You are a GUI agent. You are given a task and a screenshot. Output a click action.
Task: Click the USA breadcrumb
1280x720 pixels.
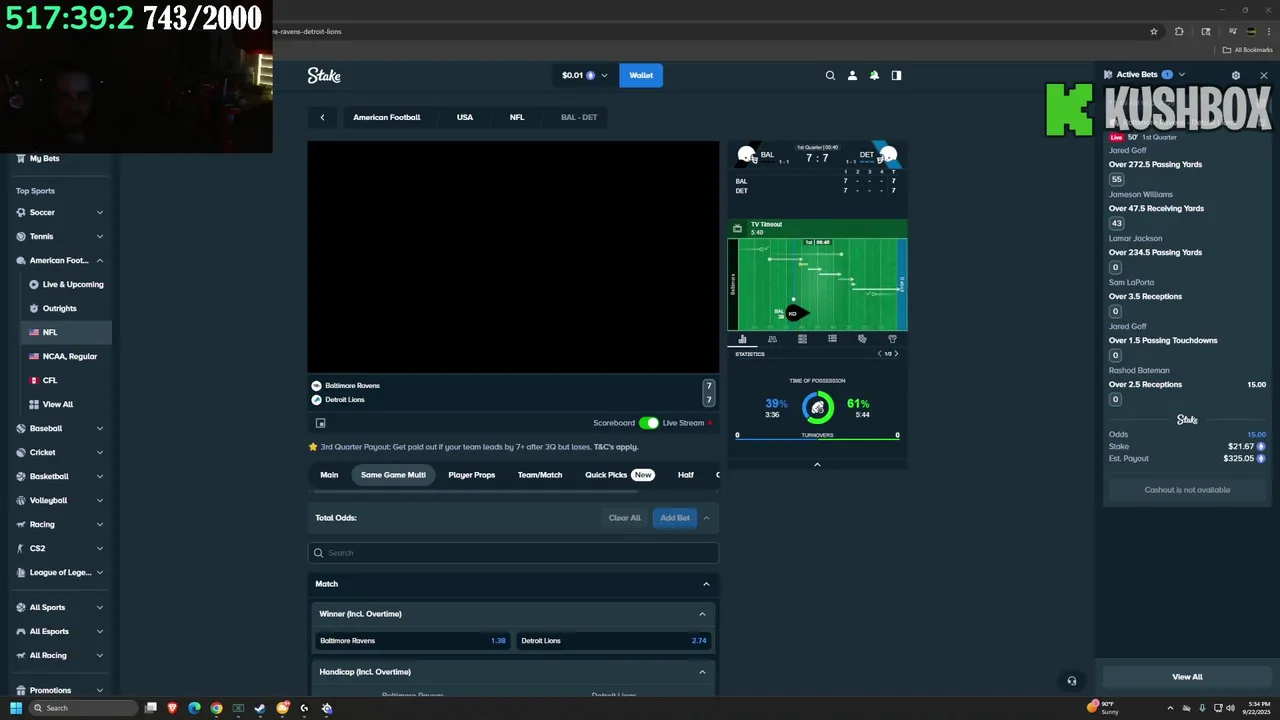(x=465, y=117)
